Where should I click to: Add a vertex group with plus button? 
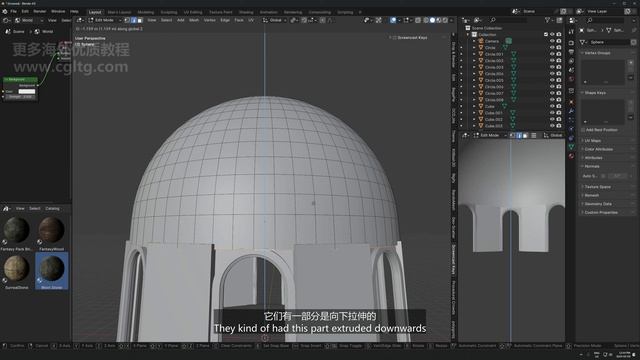631,62
